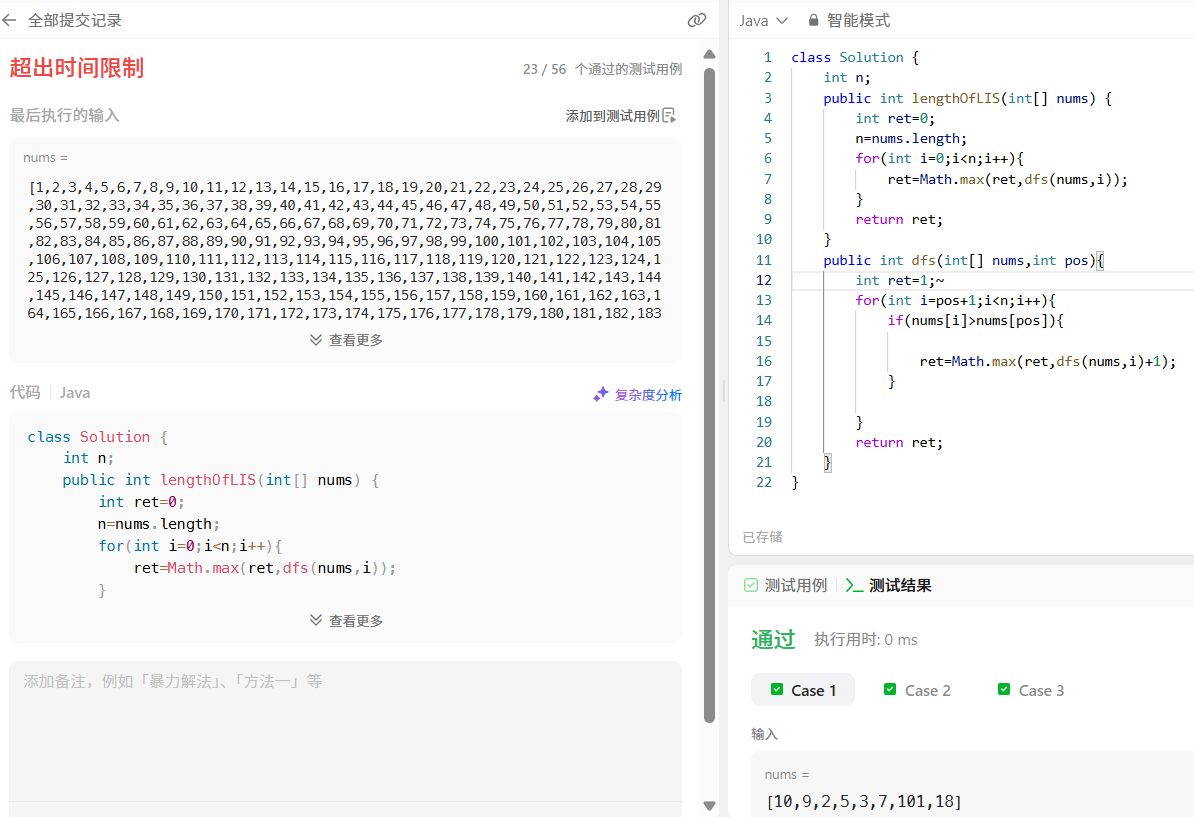Select the Case 3 tab

point(1030,690)
